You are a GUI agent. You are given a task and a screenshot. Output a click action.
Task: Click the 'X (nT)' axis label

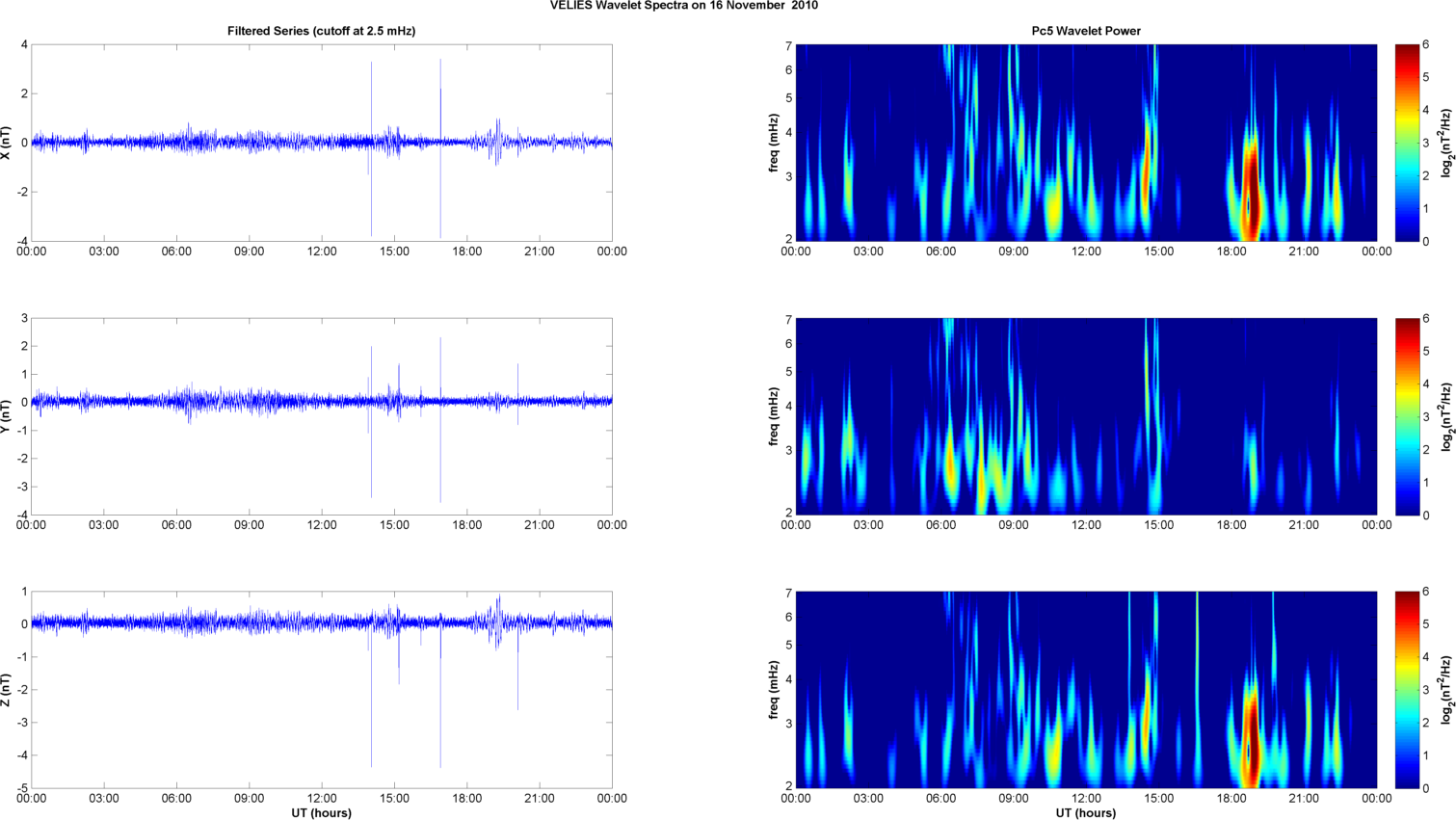[x=7, y=143]
